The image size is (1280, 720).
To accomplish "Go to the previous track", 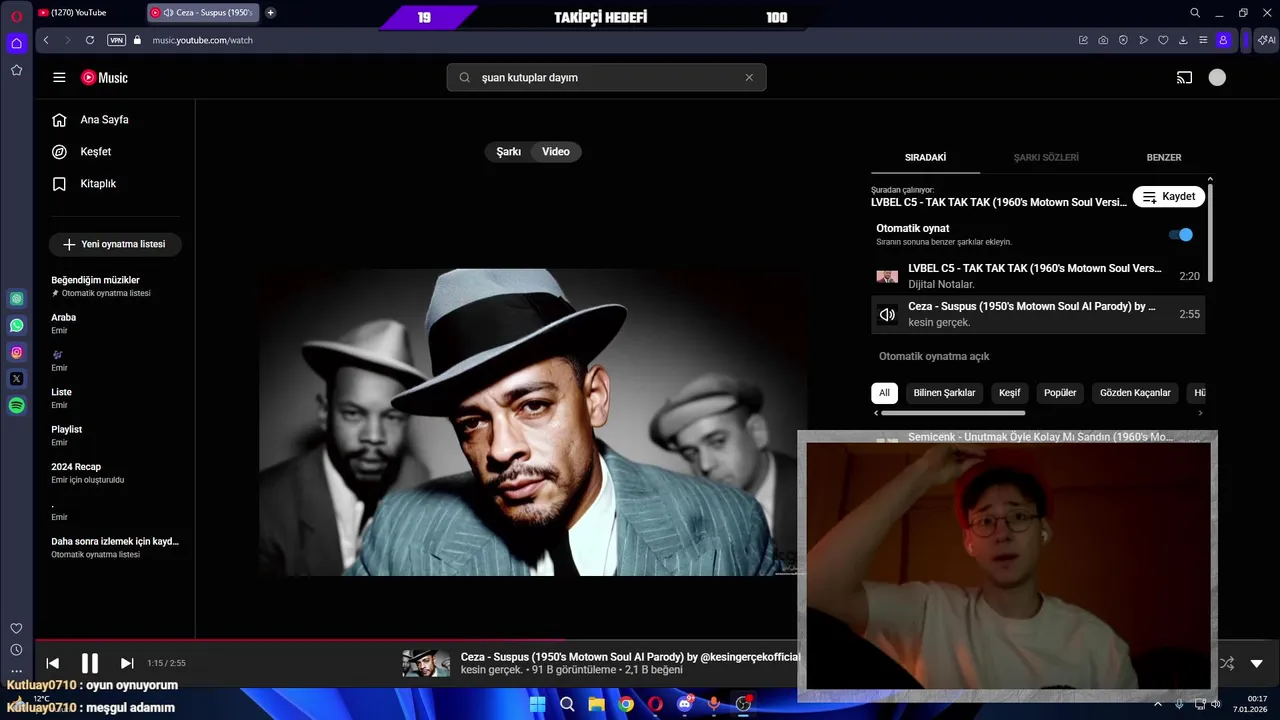I will 53,663.
